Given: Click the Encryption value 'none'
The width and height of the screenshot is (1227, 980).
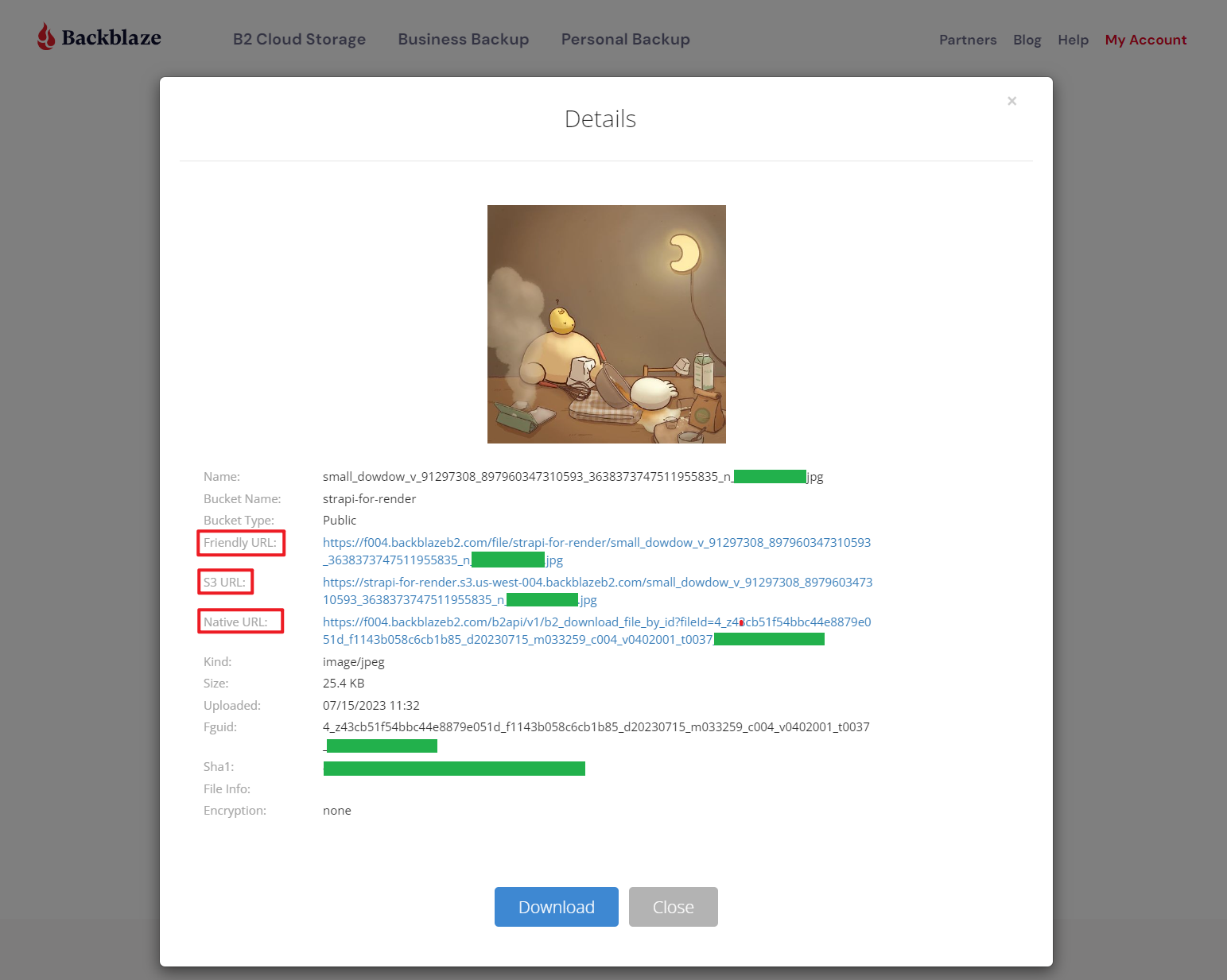Looking at the screenshot, I should click(337, 810).
